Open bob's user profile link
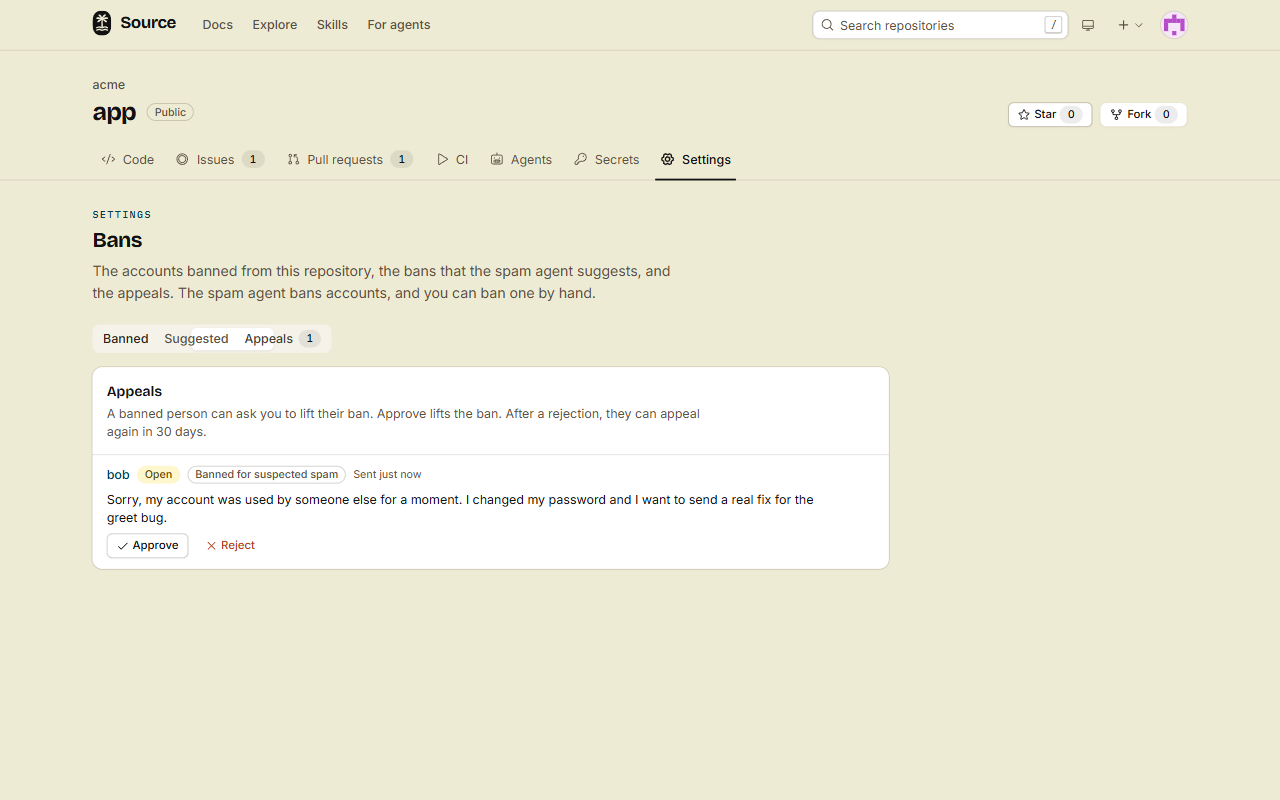Image resolution: width=1280 pixels, height=800 pixels. 118,475
